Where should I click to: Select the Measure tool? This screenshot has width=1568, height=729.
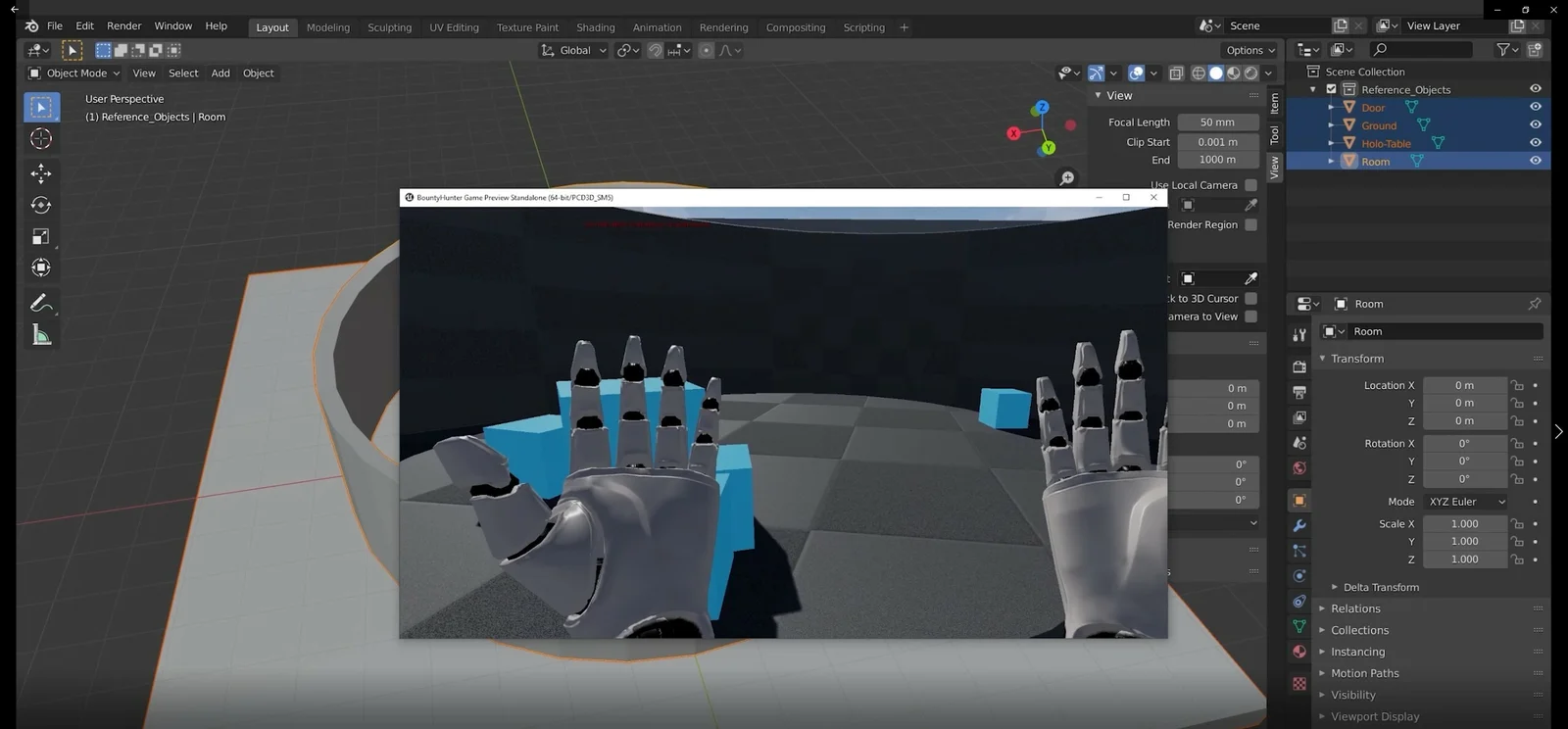(x=41, y=335)
